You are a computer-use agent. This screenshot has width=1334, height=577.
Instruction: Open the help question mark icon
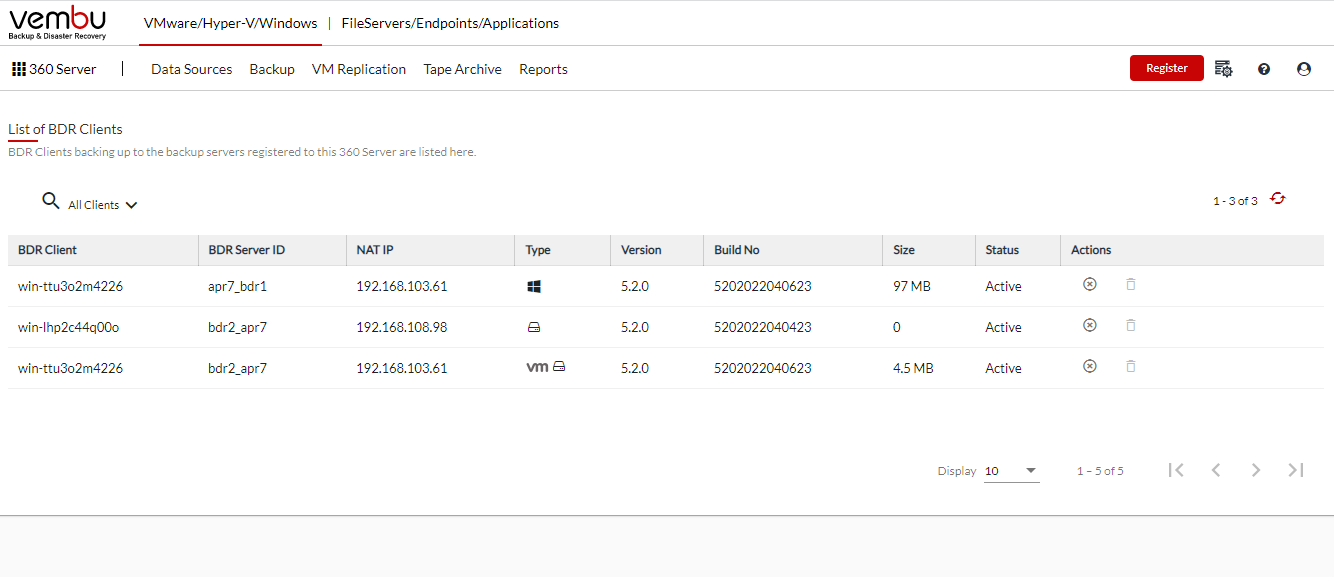1264,69
